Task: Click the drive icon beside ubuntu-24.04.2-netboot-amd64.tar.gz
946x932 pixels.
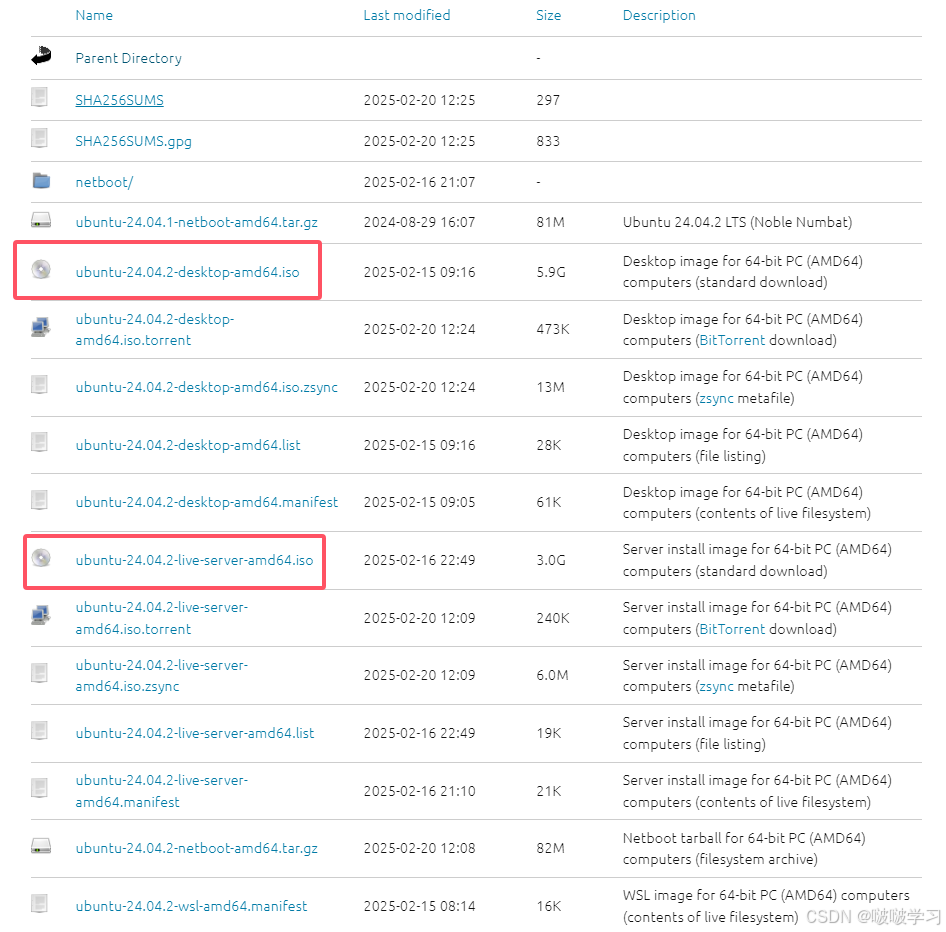Action: (x=41, y=846)
